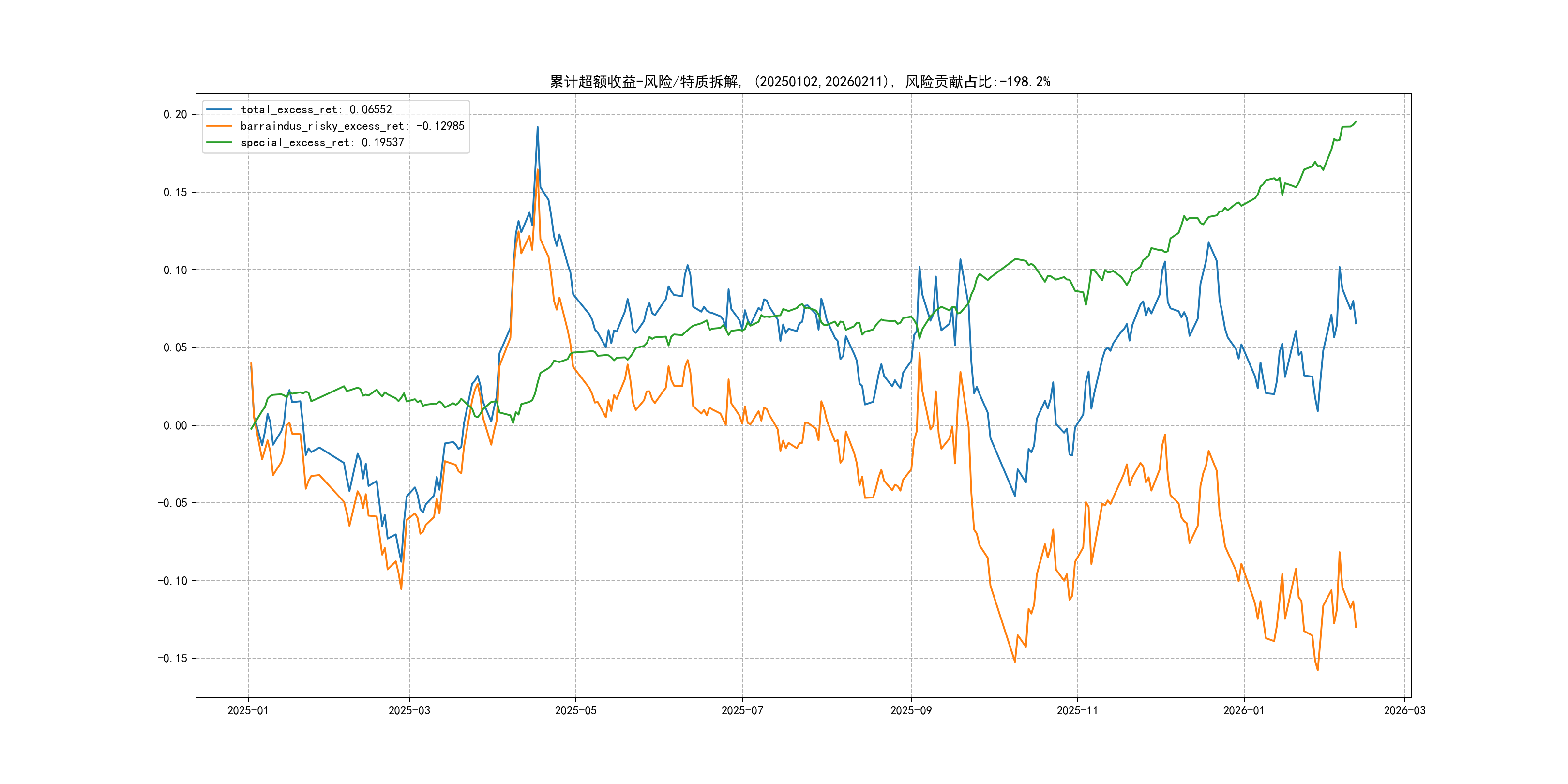Image resolution: width=1568 pixels, height=784 pixels.
Task: Click the blue total_excess_ret legend line swatch
Action: (219, 109)
